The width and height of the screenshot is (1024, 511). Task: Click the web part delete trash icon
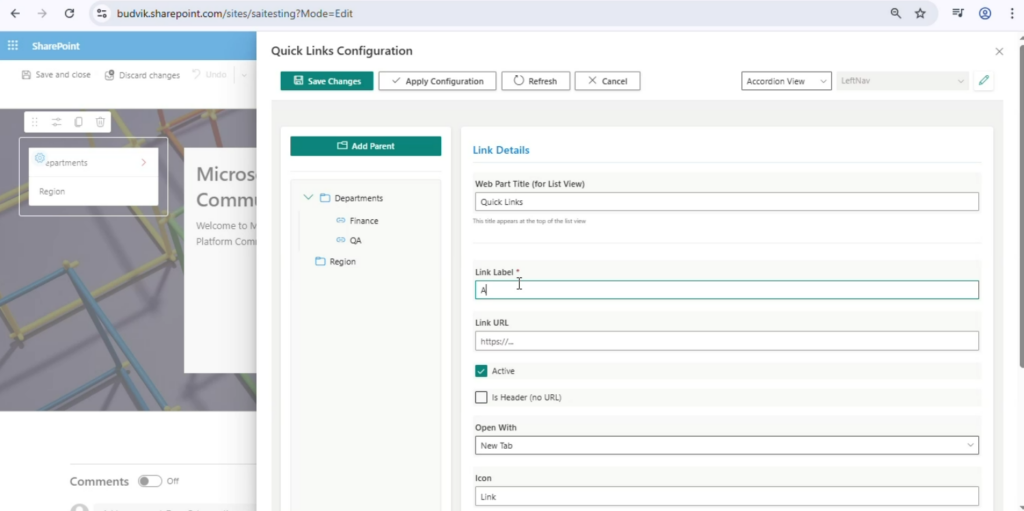(100, 122)
